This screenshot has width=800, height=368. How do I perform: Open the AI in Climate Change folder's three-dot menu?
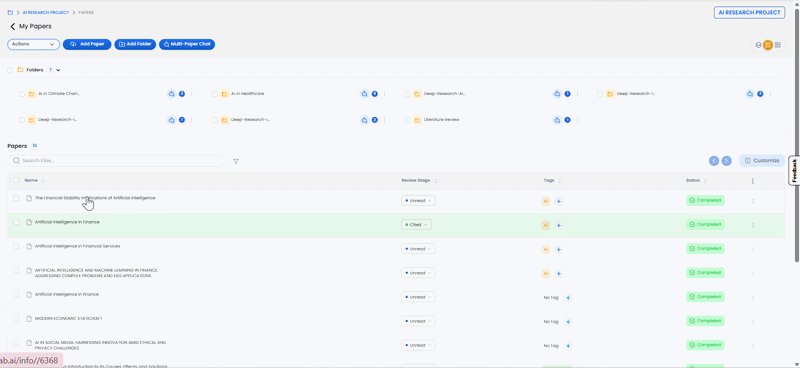[192, 94]
